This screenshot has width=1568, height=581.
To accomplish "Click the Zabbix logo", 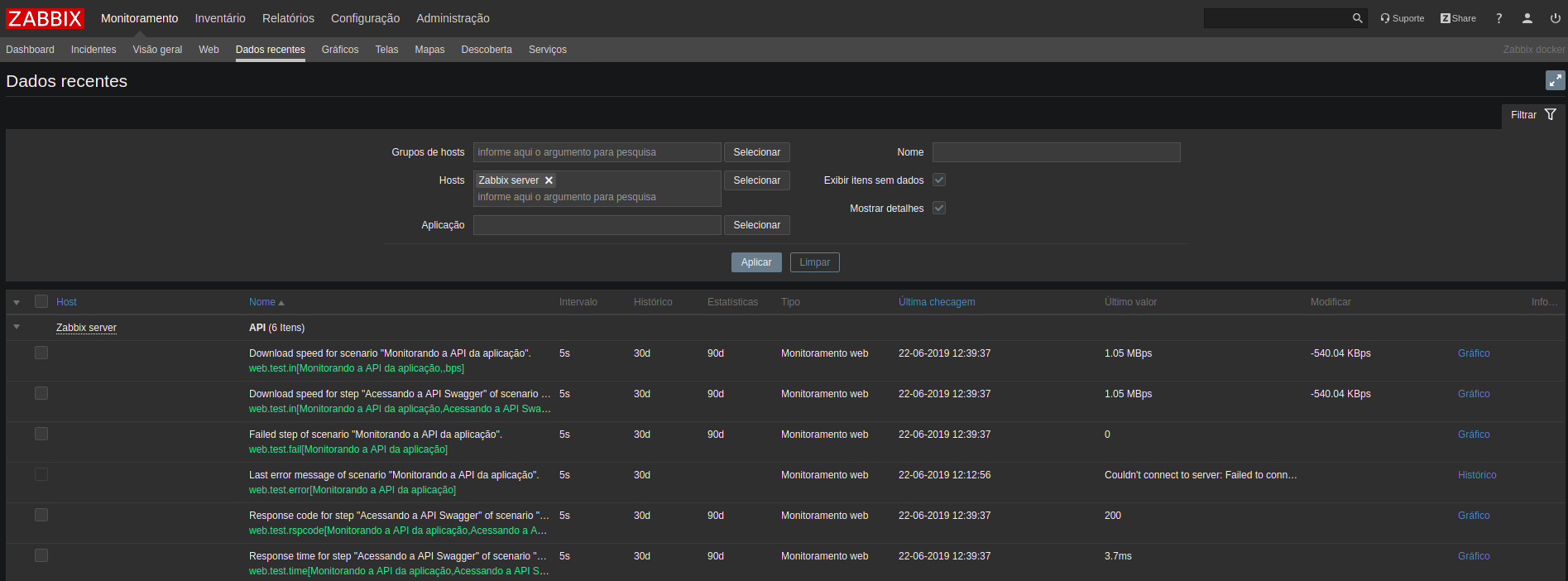I will click(46, 18).
